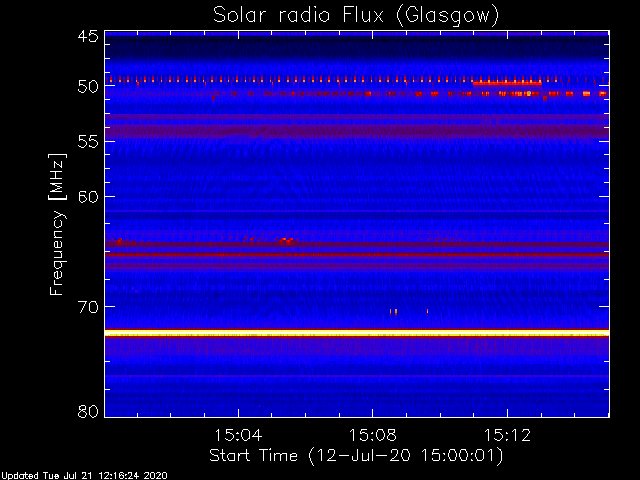Click the 'Frequency [MHz]' axis label

(57, 224)
